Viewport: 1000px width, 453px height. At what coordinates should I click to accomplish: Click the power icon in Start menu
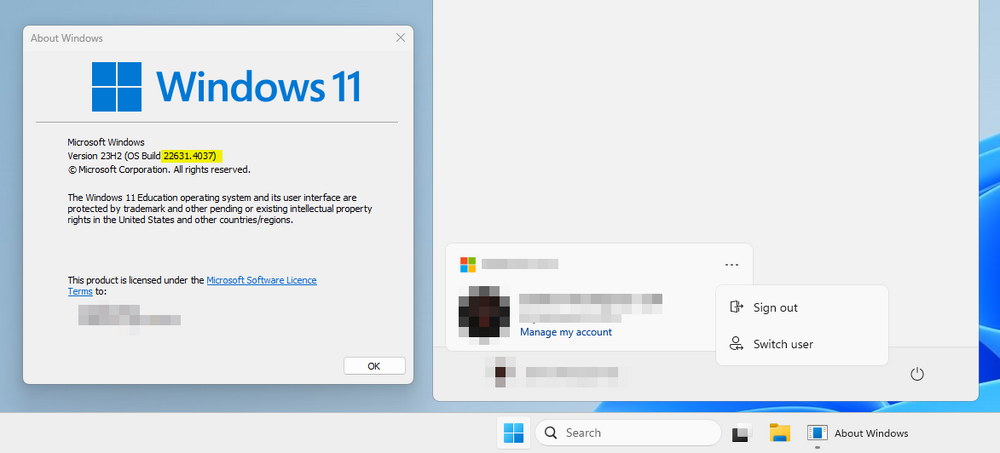pos(916,374)
